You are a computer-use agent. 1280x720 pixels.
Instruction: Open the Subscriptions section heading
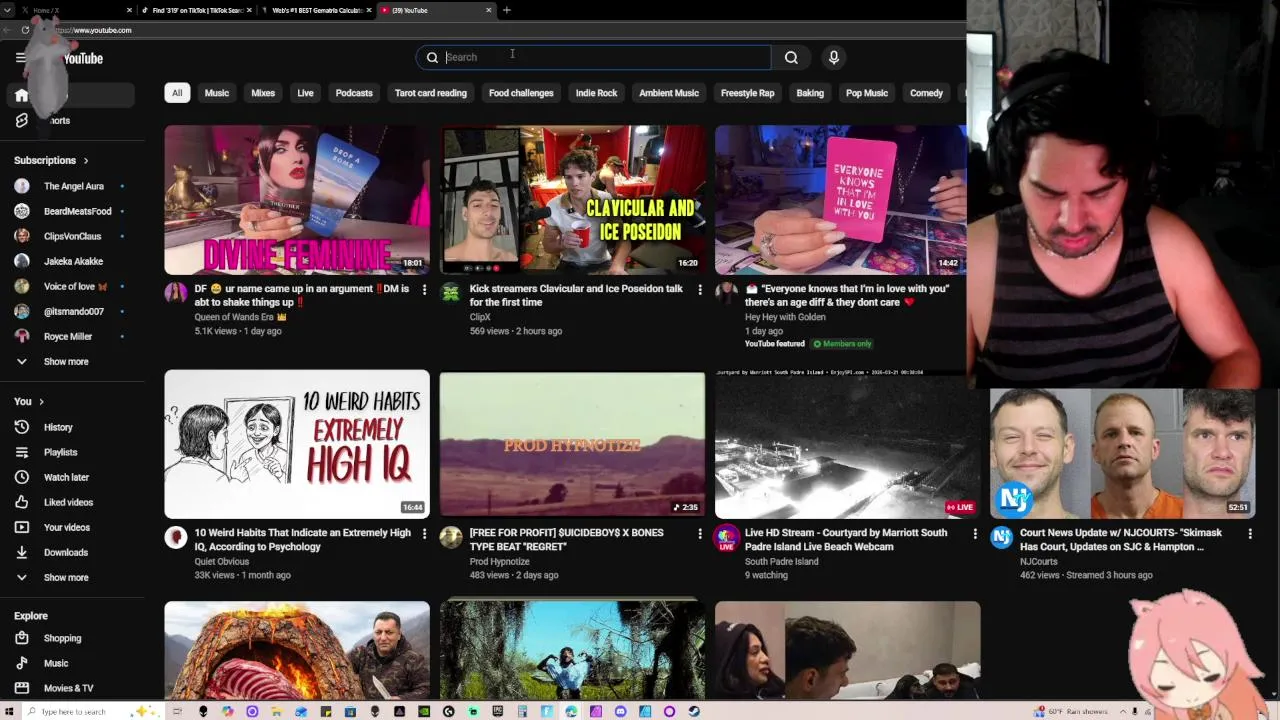(51, 160)
